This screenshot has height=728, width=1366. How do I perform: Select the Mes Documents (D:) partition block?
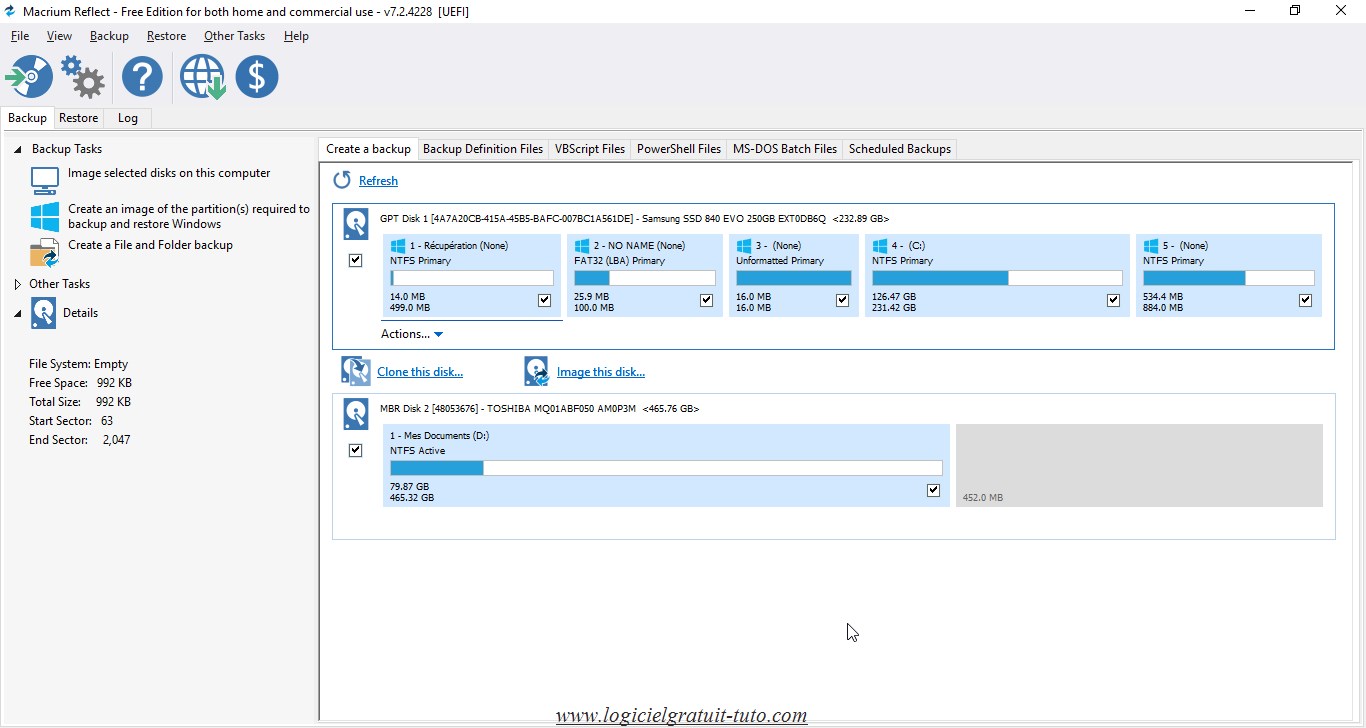click(666, 465)
